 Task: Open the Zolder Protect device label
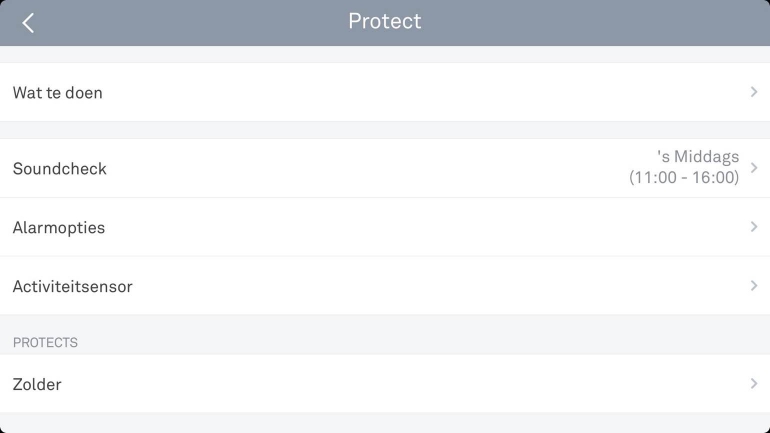[37, 384]
